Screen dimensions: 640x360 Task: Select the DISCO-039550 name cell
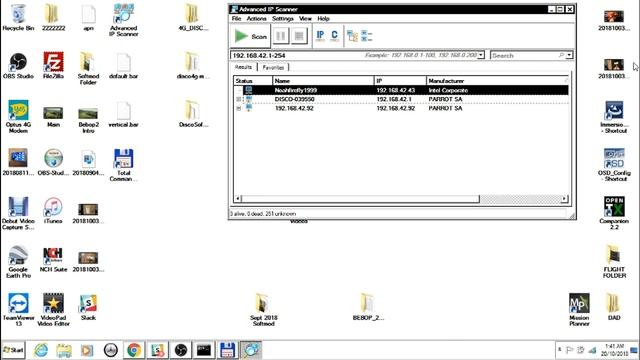pos(294,99)
